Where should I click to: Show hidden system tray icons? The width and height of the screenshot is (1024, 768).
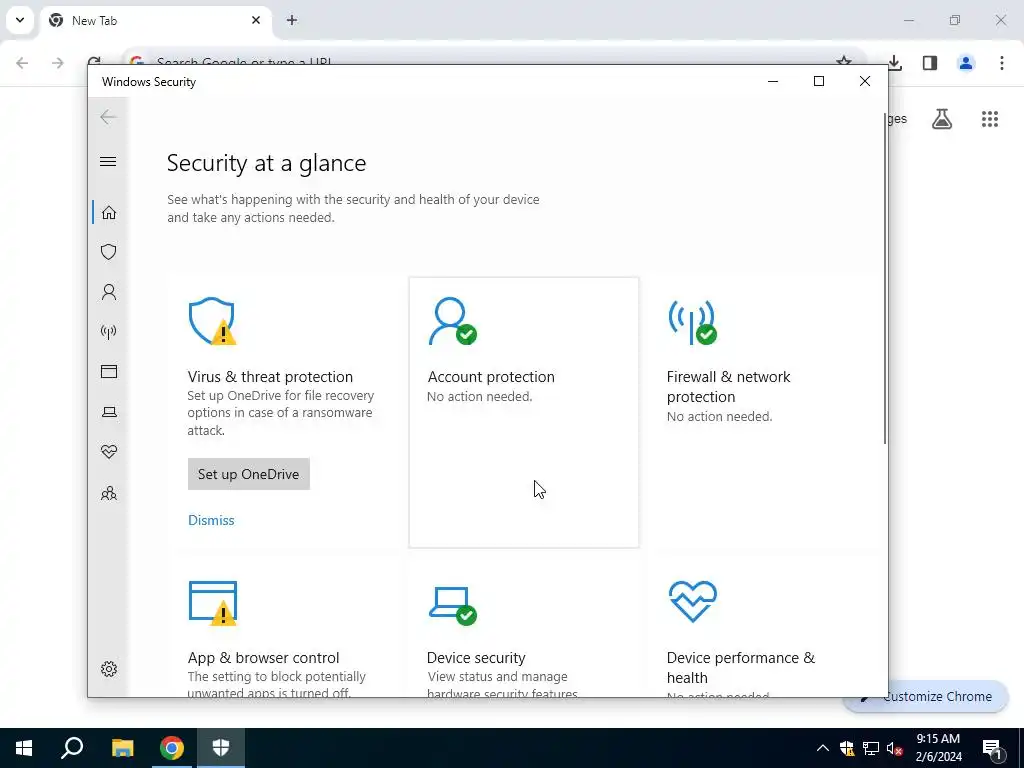point(823,748)
